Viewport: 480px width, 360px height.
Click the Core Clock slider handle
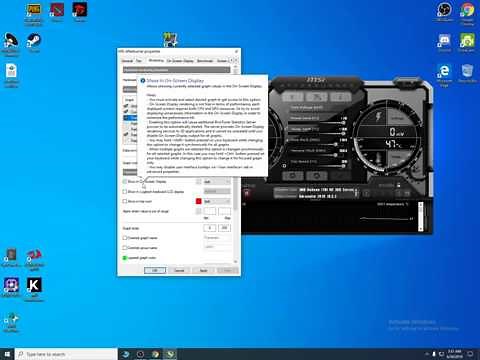336,144
